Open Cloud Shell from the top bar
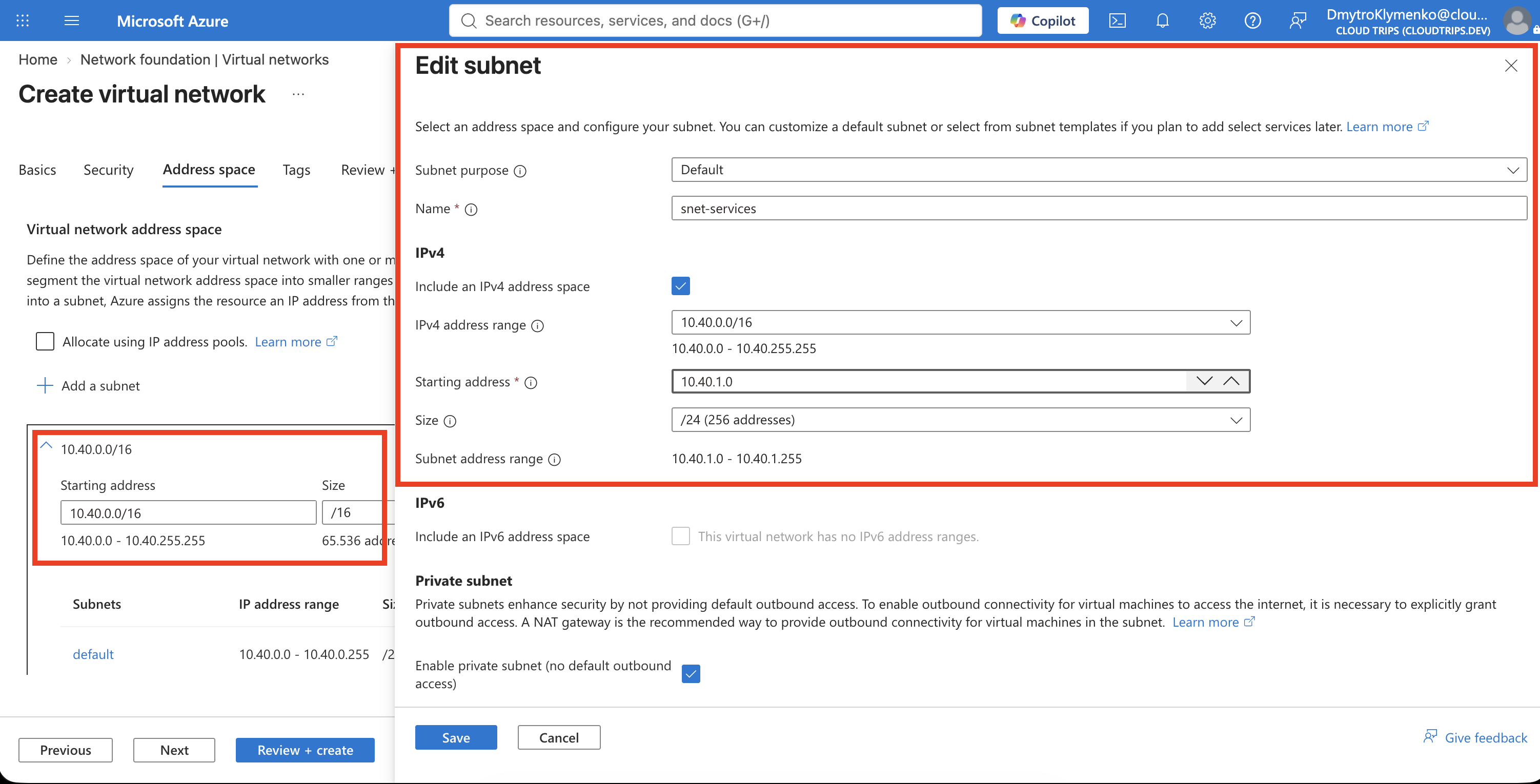This screenshot has height=784, width=1540. pyautogui.click(x=1117, y=21)
